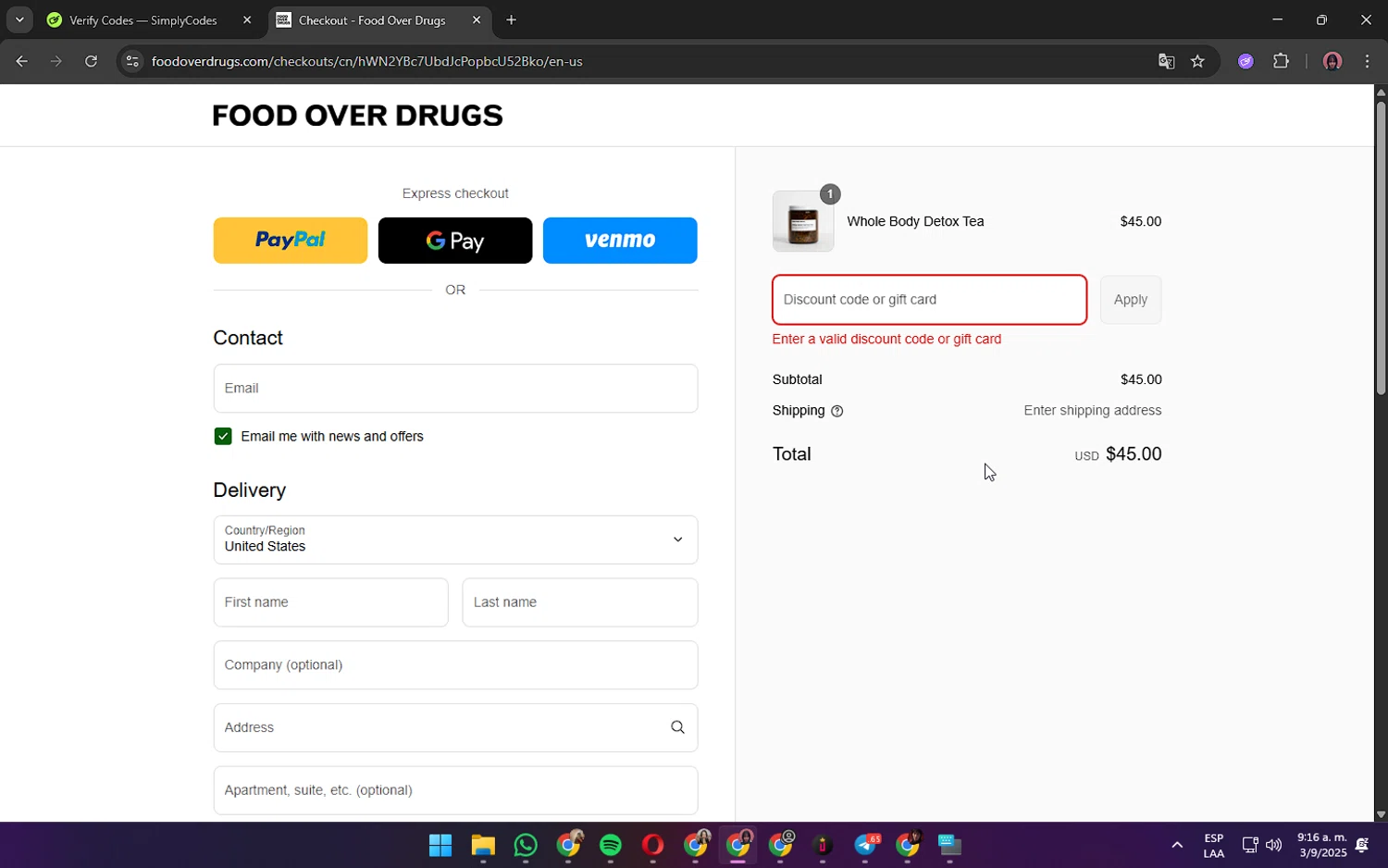Open the site information icon in address bar
Screen dimensions: 1388x868
[x=132, y=61]
